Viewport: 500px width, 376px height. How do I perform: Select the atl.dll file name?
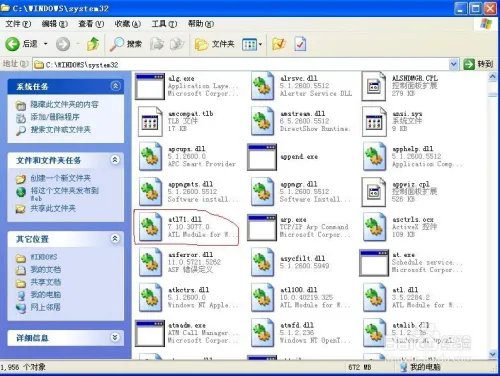tap(405, 290)
